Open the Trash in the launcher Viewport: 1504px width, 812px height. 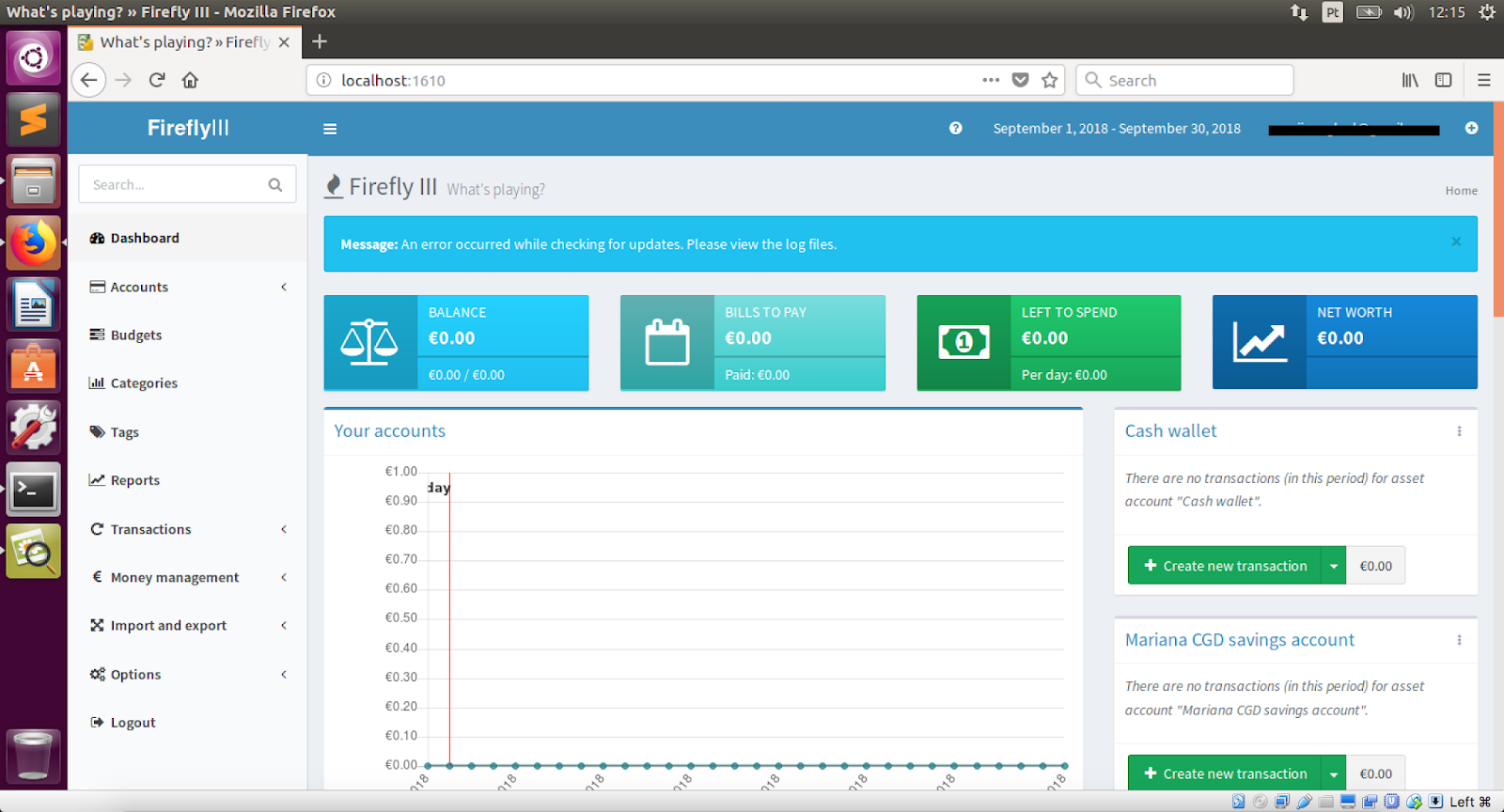click(34, 755)
